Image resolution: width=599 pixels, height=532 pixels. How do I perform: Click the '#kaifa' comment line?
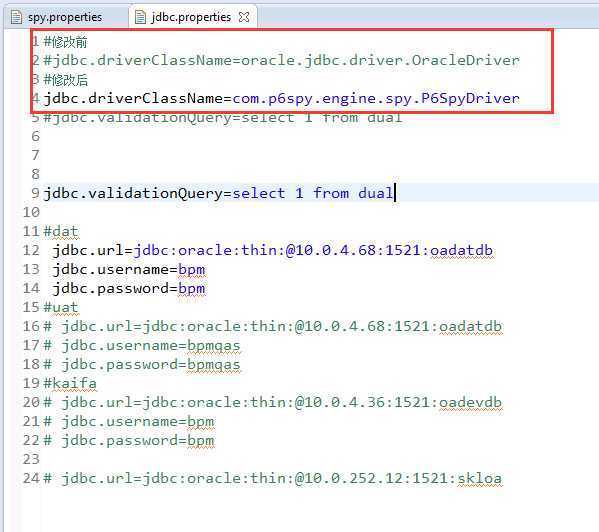[x=70, y=383]
